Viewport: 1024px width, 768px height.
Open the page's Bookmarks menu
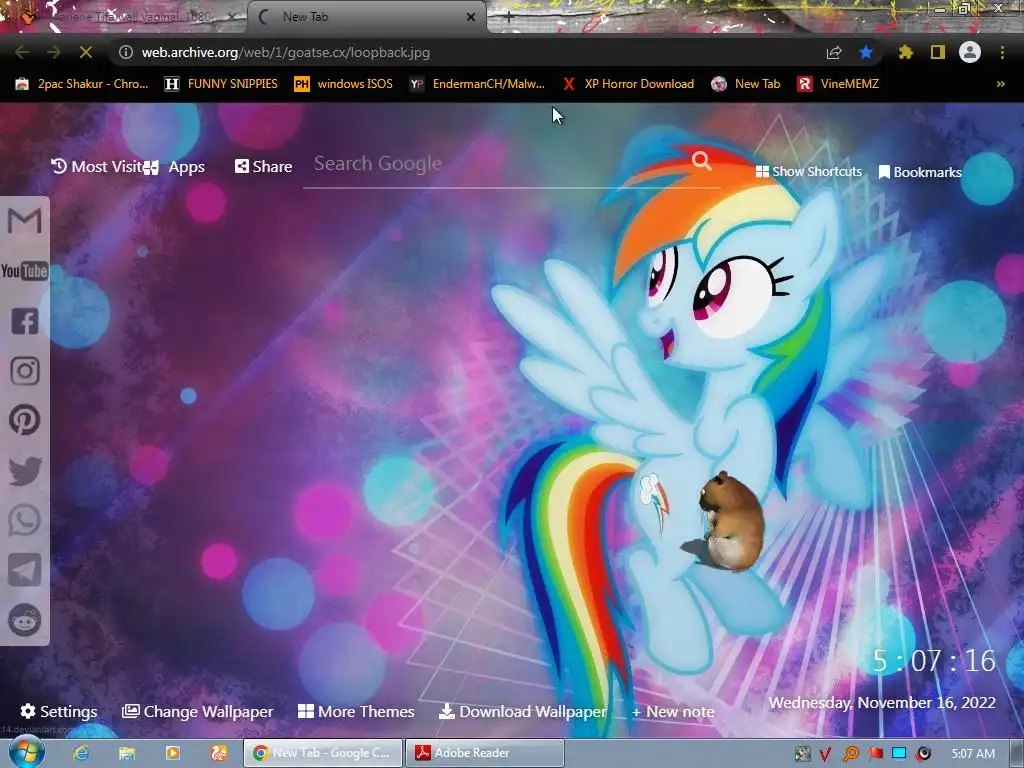click(x=920, y=172)
